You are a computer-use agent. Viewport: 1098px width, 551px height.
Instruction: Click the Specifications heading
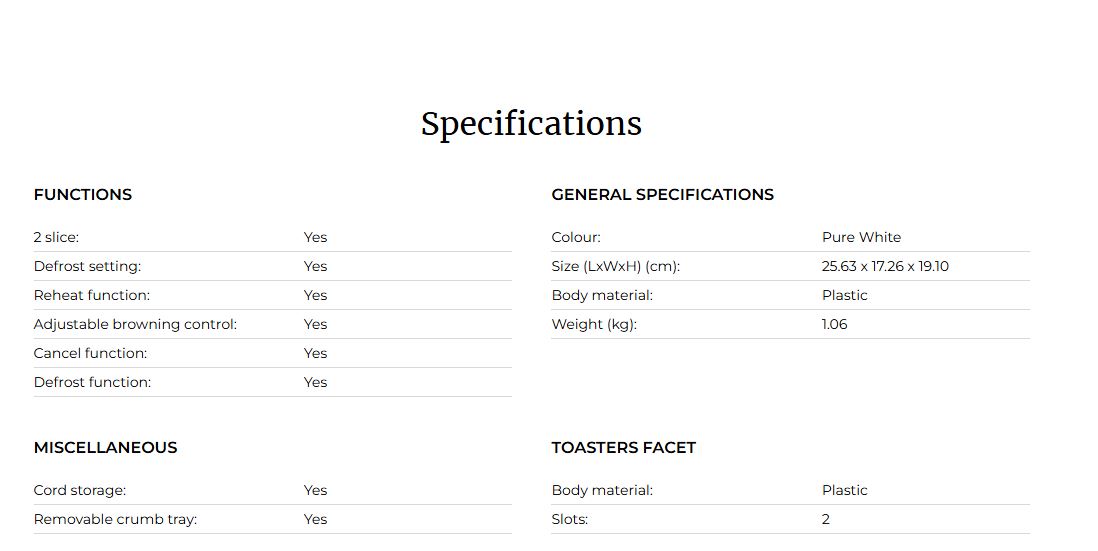tap(531, 125)
